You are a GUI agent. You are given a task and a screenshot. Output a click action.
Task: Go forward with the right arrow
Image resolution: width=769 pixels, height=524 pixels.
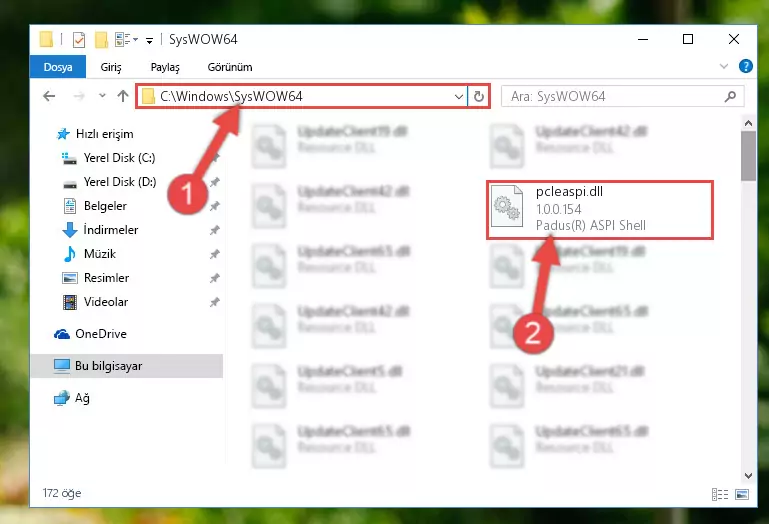coord(78,96)
